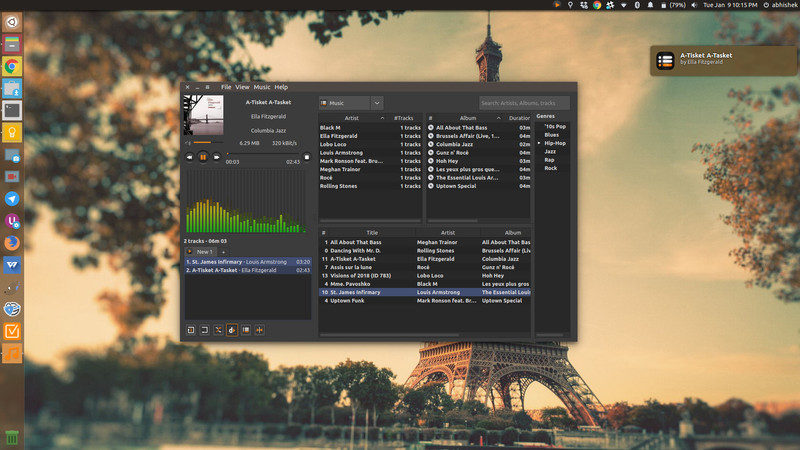Seek on the track progress bar
Screen dimensions: 800x450
pyautogui.click(x=263, y=154)
